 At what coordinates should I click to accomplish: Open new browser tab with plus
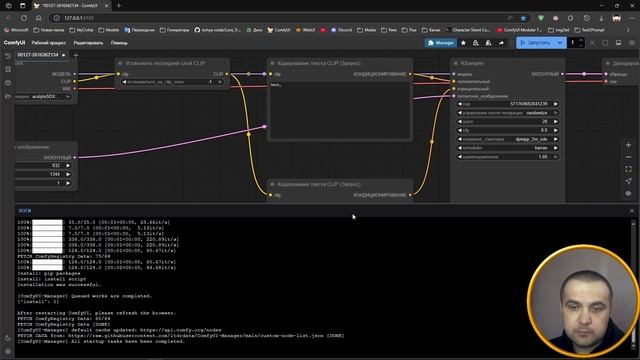(118, 6)
